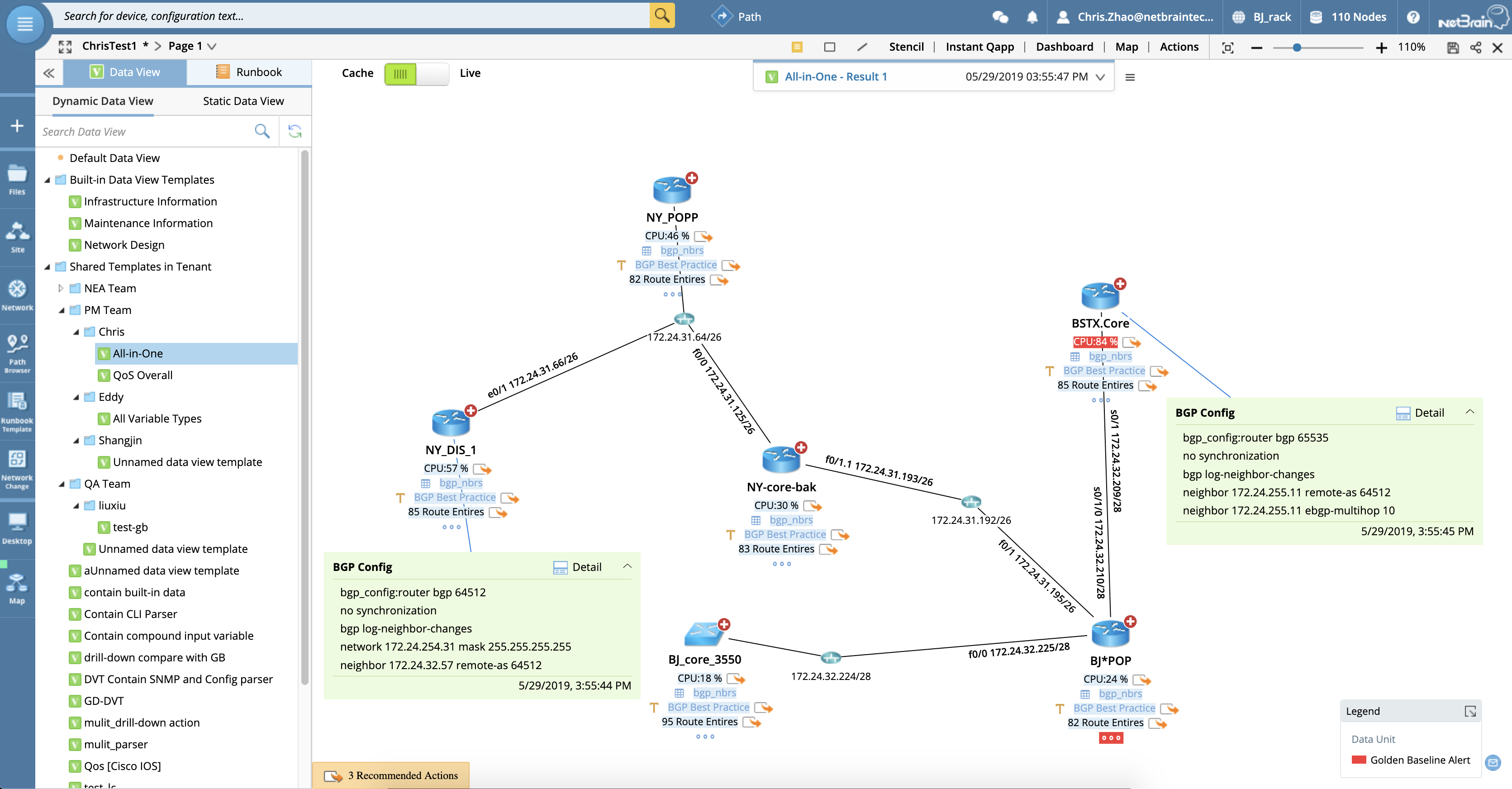Screen dimensions: 1512x789
Task: Open the All-in-One Result 1 dropdown
Action: 1101,77
